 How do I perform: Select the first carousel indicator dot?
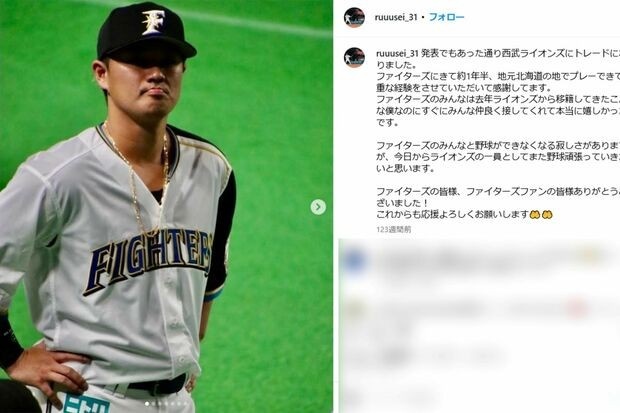(147, 404)
